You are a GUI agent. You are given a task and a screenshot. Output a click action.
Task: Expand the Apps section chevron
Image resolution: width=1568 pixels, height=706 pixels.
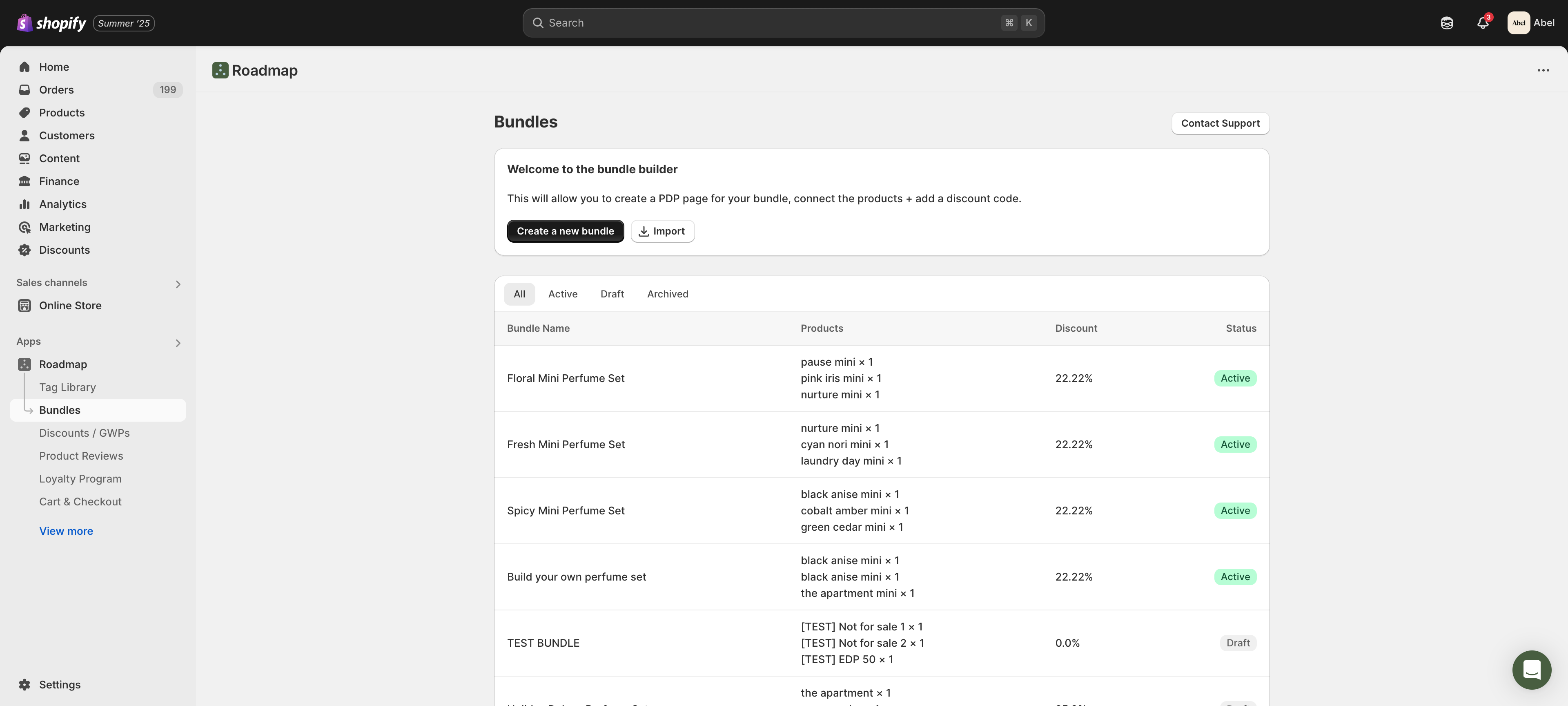(178, 344)
